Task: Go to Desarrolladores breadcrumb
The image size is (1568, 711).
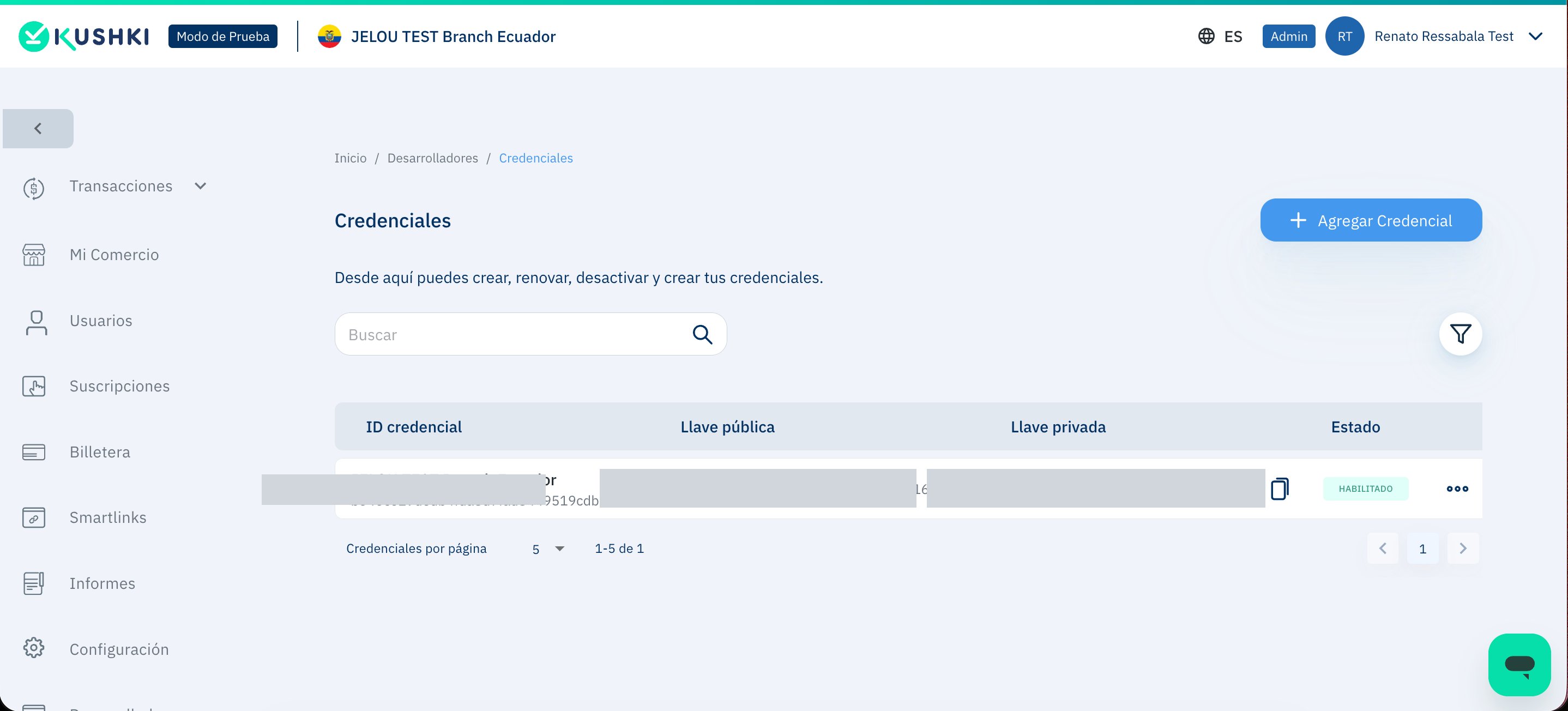Action: [433, 158]
